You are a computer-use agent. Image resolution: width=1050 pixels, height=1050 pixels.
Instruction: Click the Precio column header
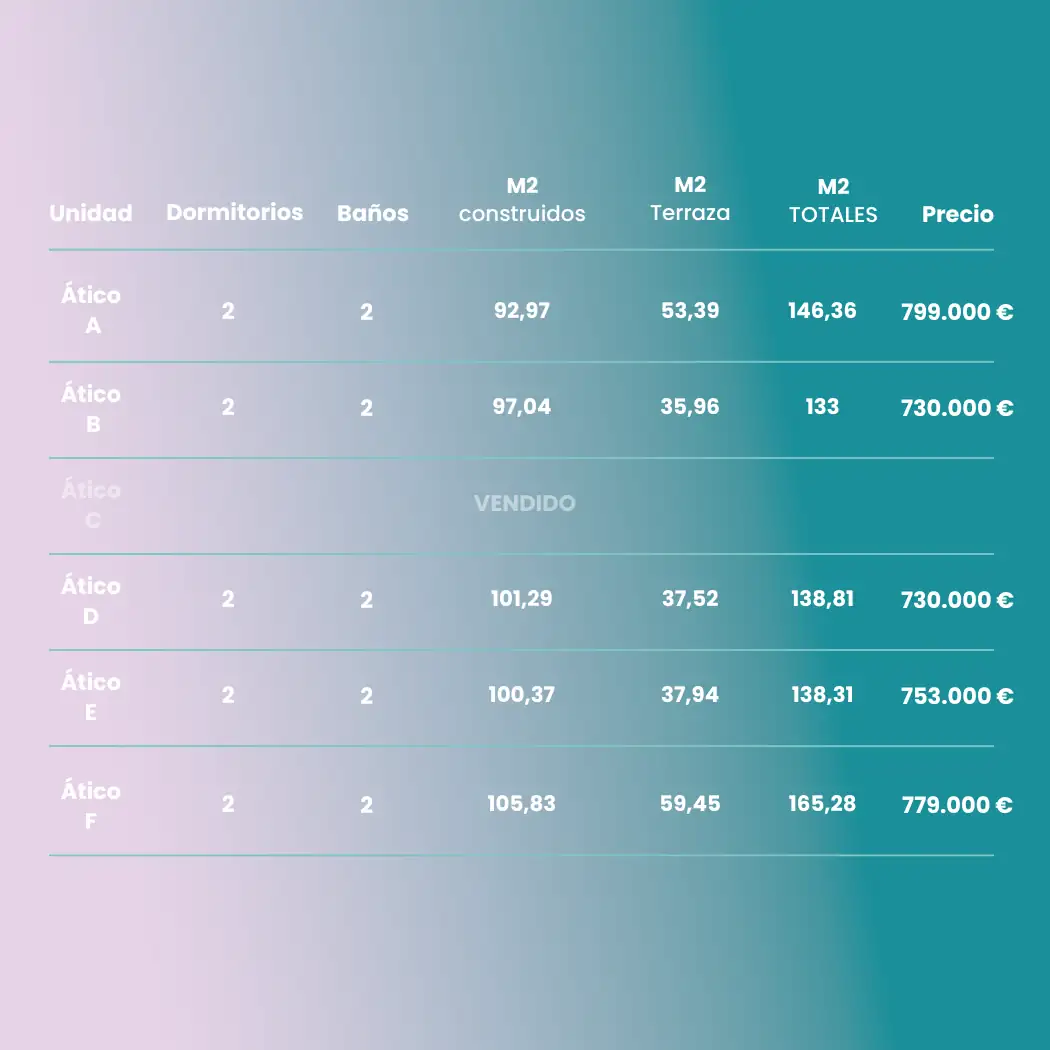957,213
